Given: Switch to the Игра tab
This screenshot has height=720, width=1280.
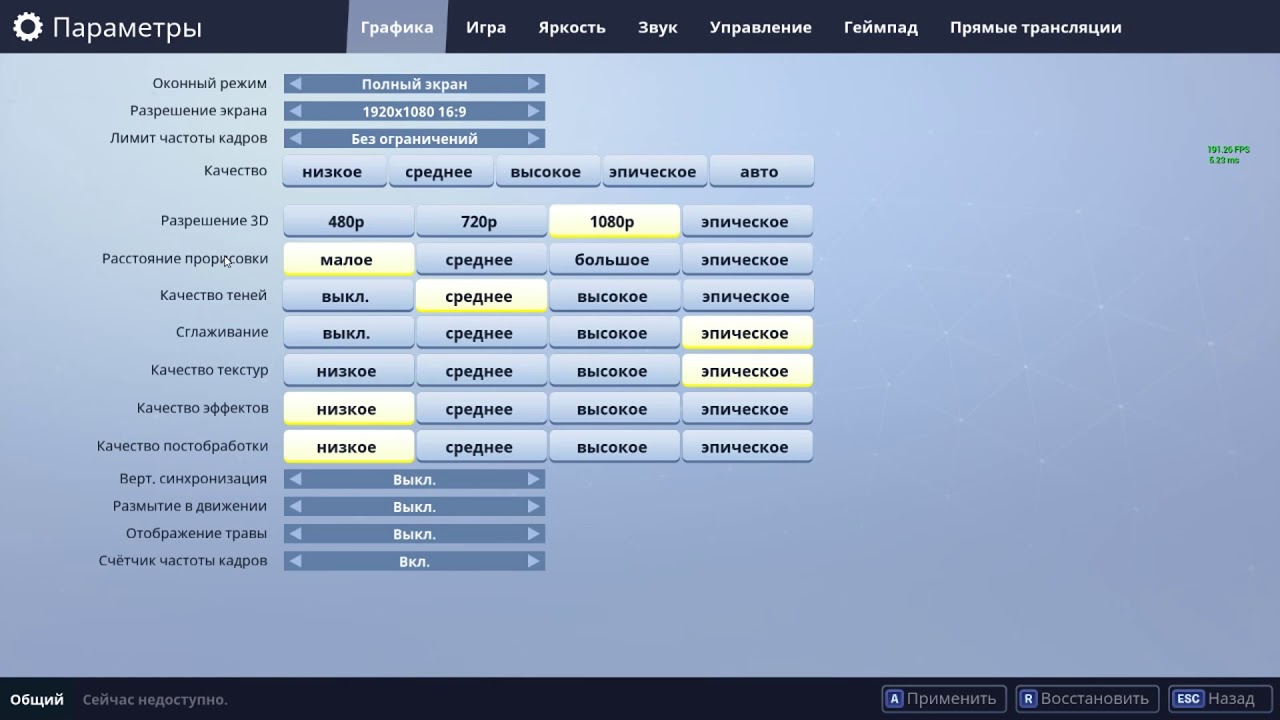Looking at the screenshot, I should [486, 27].
